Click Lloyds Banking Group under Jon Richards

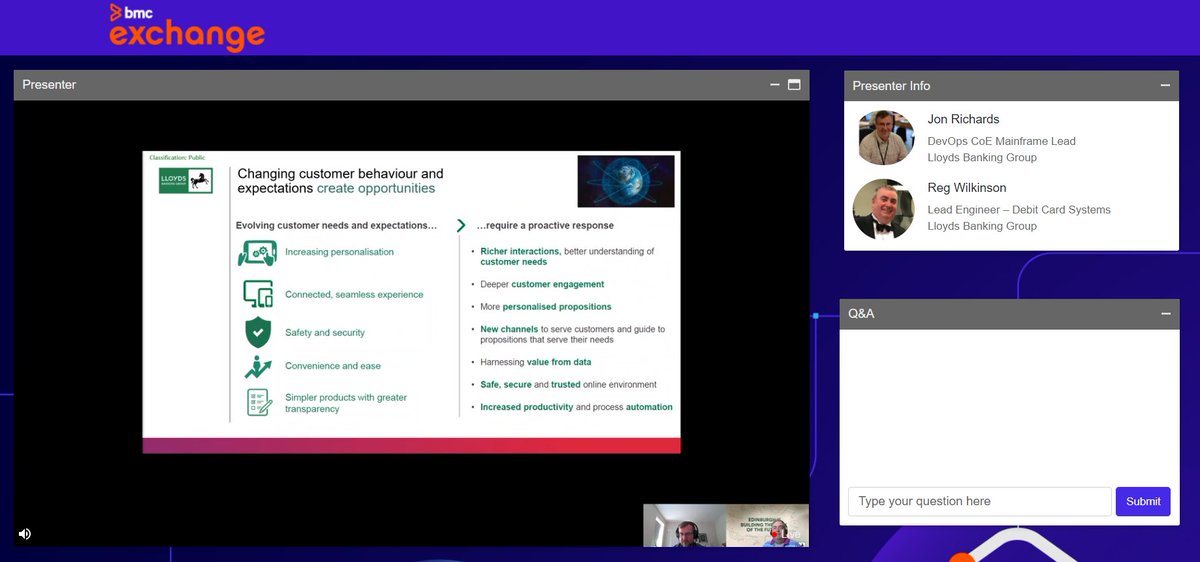point(982,158)
